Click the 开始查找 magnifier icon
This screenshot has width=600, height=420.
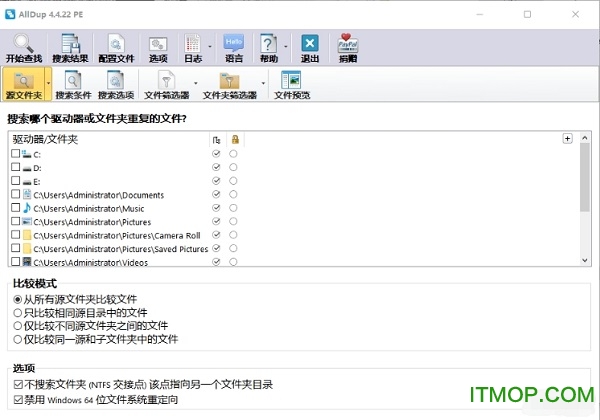point(25,43)
